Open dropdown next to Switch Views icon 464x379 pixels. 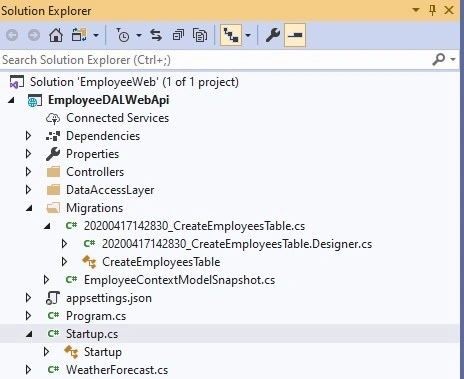click(96, 35)
